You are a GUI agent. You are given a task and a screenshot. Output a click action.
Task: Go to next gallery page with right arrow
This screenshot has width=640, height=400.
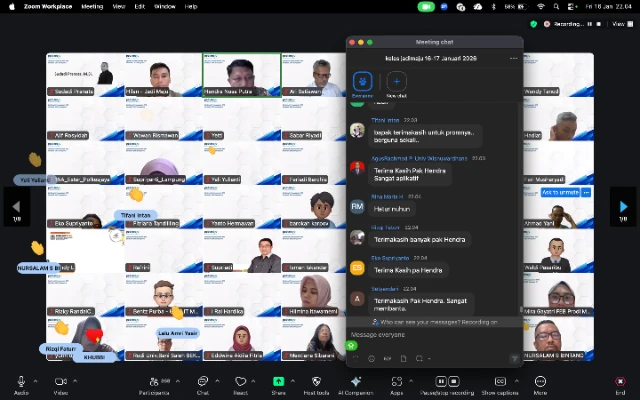pos(623,207)
